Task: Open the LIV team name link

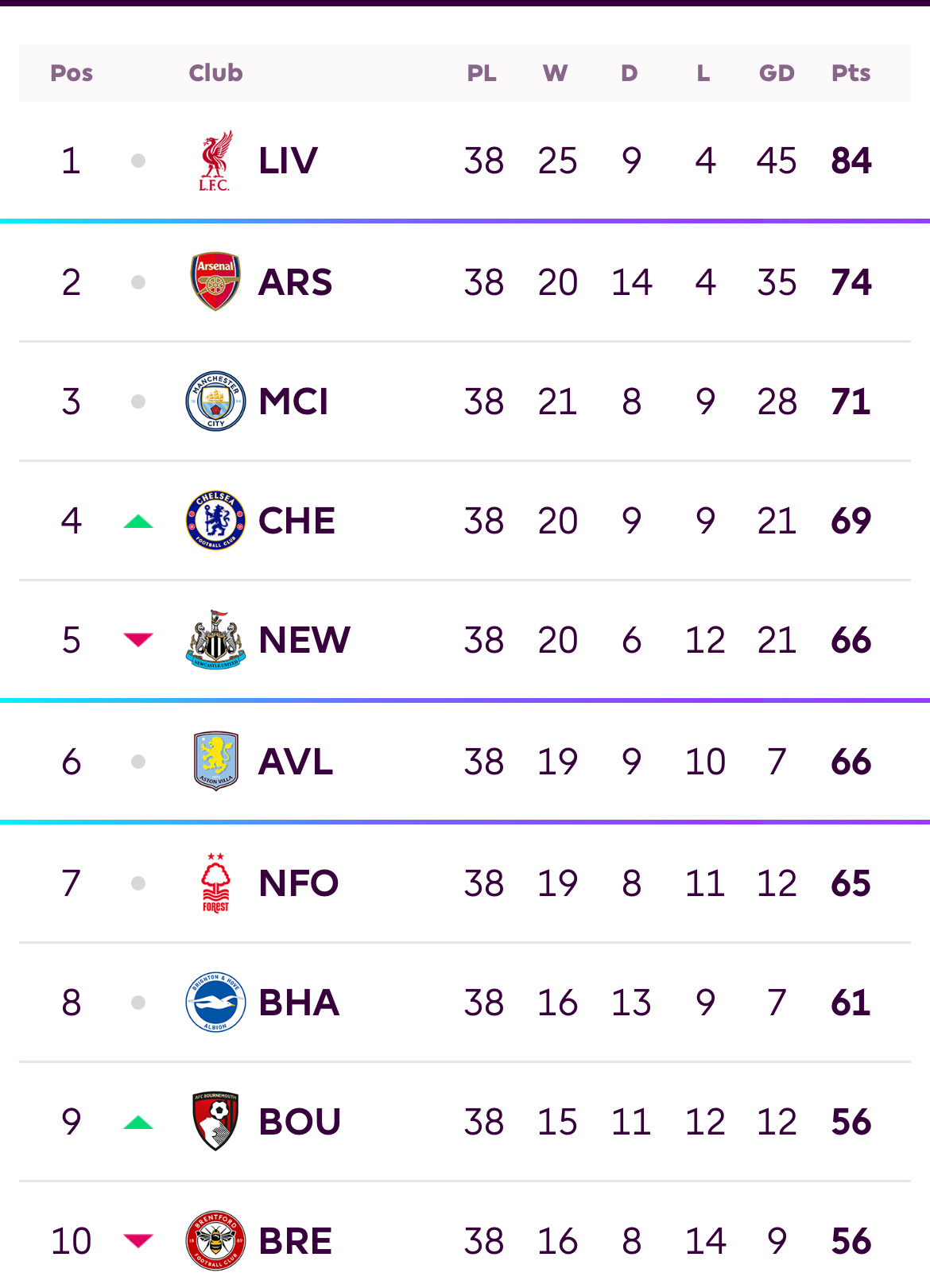Action: pyautogui.click(x=288, y=161)
